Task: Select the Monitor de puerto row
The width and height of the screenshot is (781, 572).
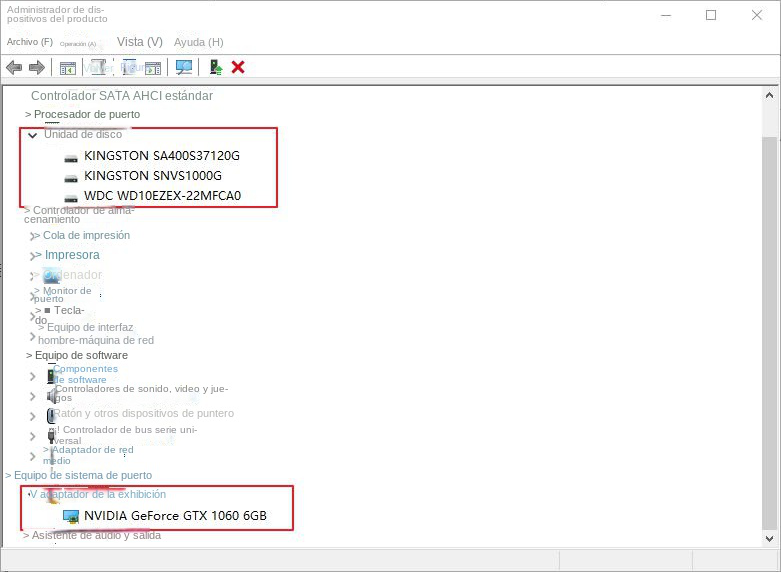Action: point(62,294)
